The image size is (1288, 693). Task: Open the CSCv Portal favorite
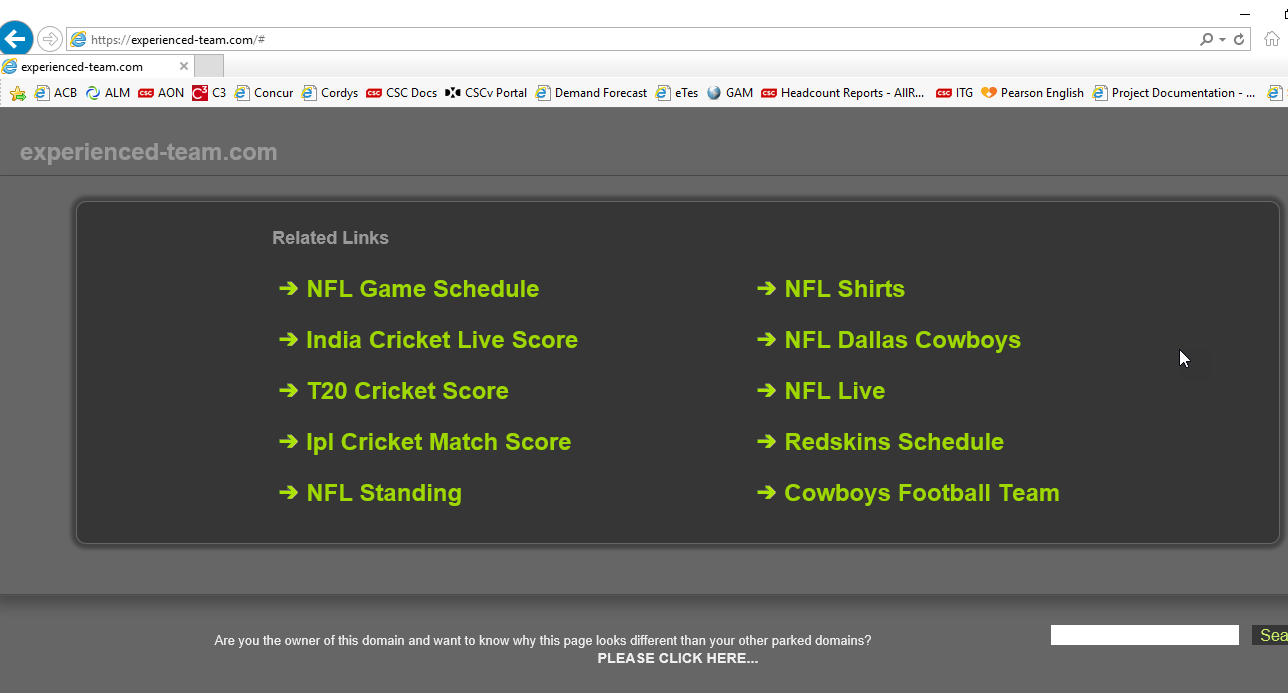486,93
